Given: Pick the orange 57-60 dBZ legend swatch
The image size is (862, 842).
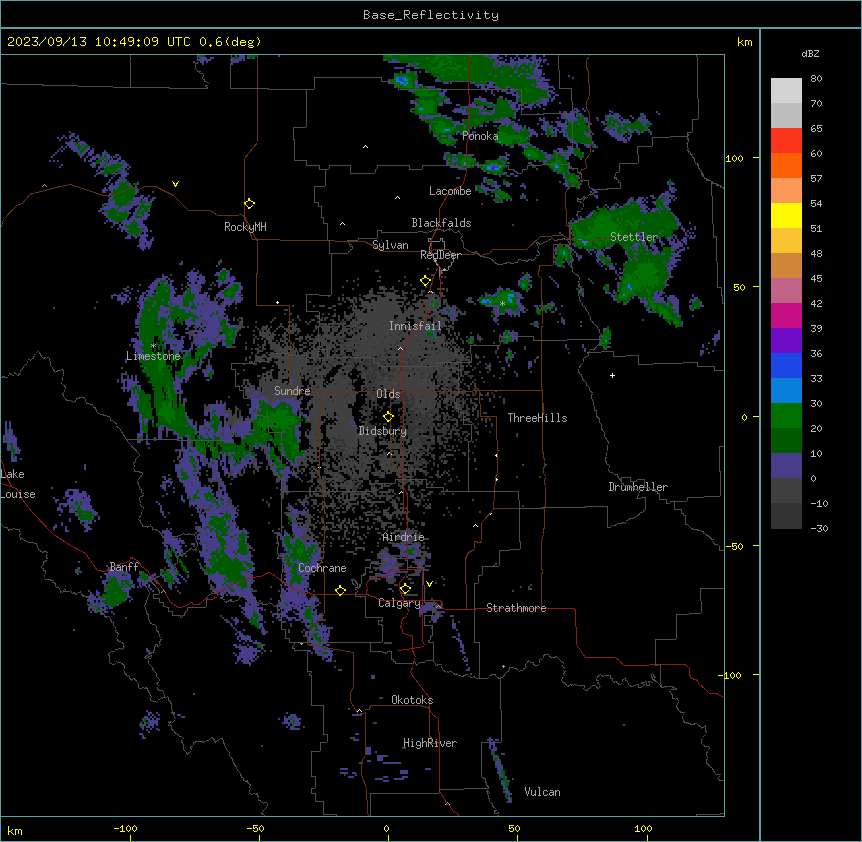Looking at the screenshot, I should coord(786,165).
